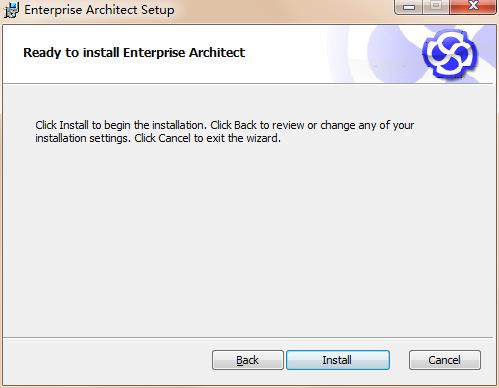The height and width of the screenshot is (388, 499).
Task: Click the empty gray wizard body area
Action: (248, 240)
